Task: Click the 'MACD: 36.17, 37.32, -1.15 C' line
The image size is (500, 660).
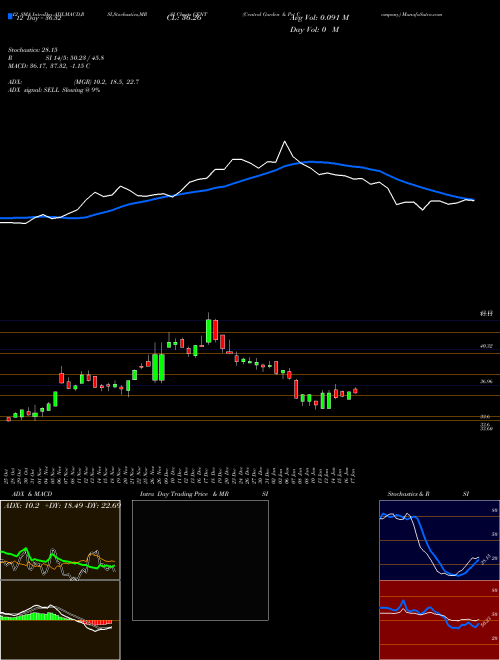Action: point(49,66)
